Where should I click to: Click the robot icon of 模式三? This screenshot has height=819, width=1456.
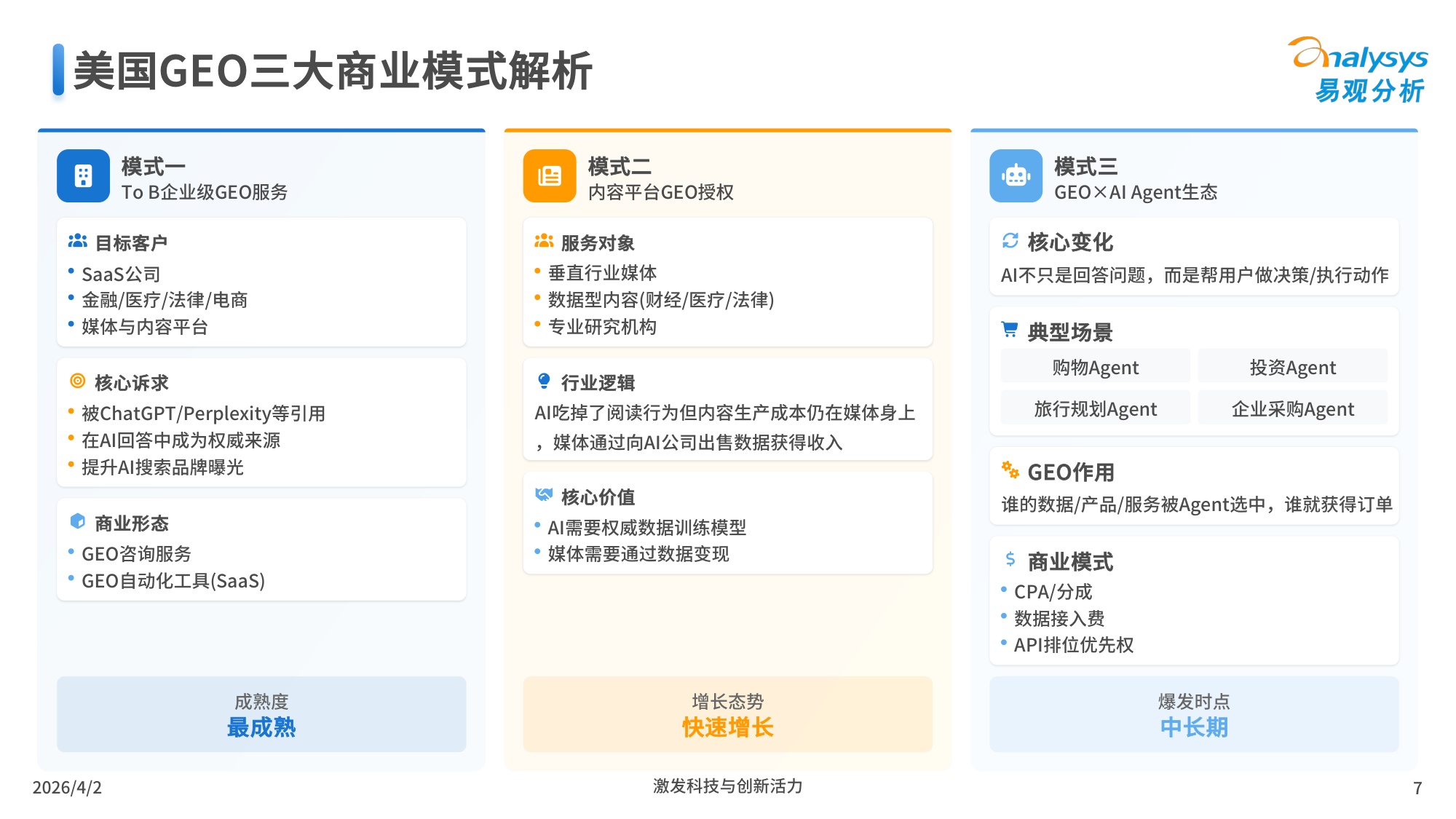tap(1016, 175)
